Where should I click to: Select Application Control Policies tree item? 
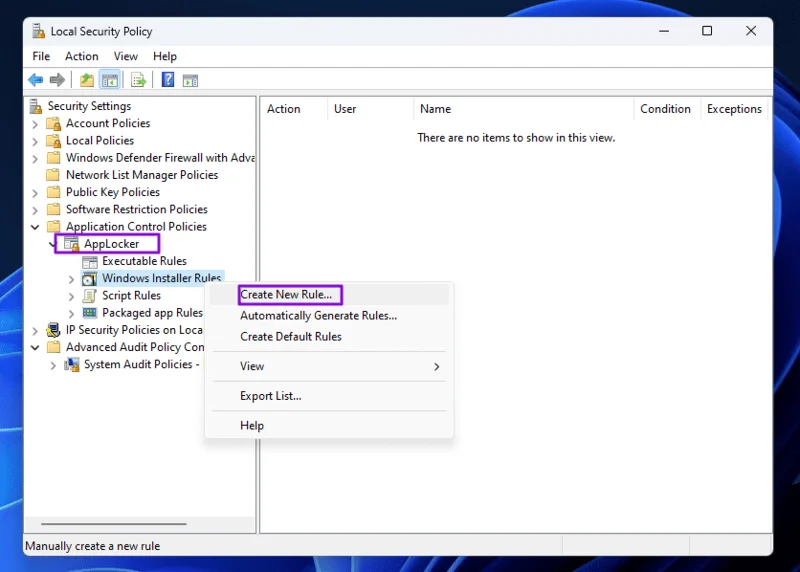(136, 227)
